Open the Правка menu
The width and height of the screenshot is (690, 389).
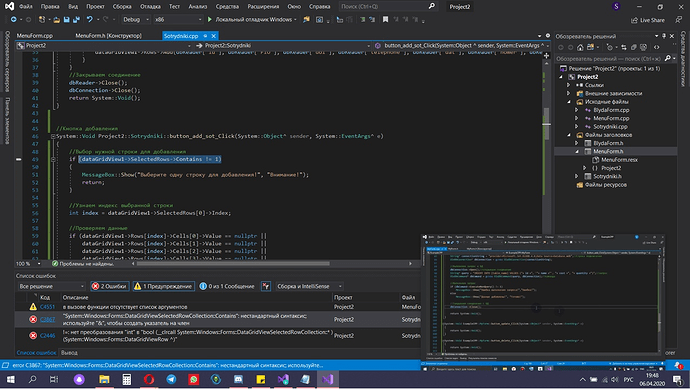pyautogui.click(x=50, y=7)
